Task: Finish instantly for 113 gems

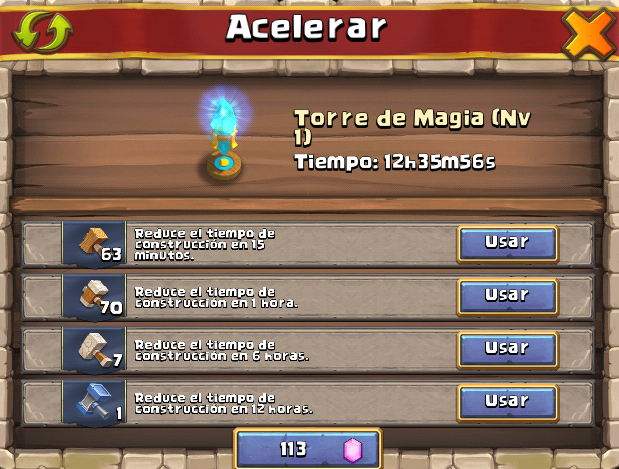Action: pos(308,449)
